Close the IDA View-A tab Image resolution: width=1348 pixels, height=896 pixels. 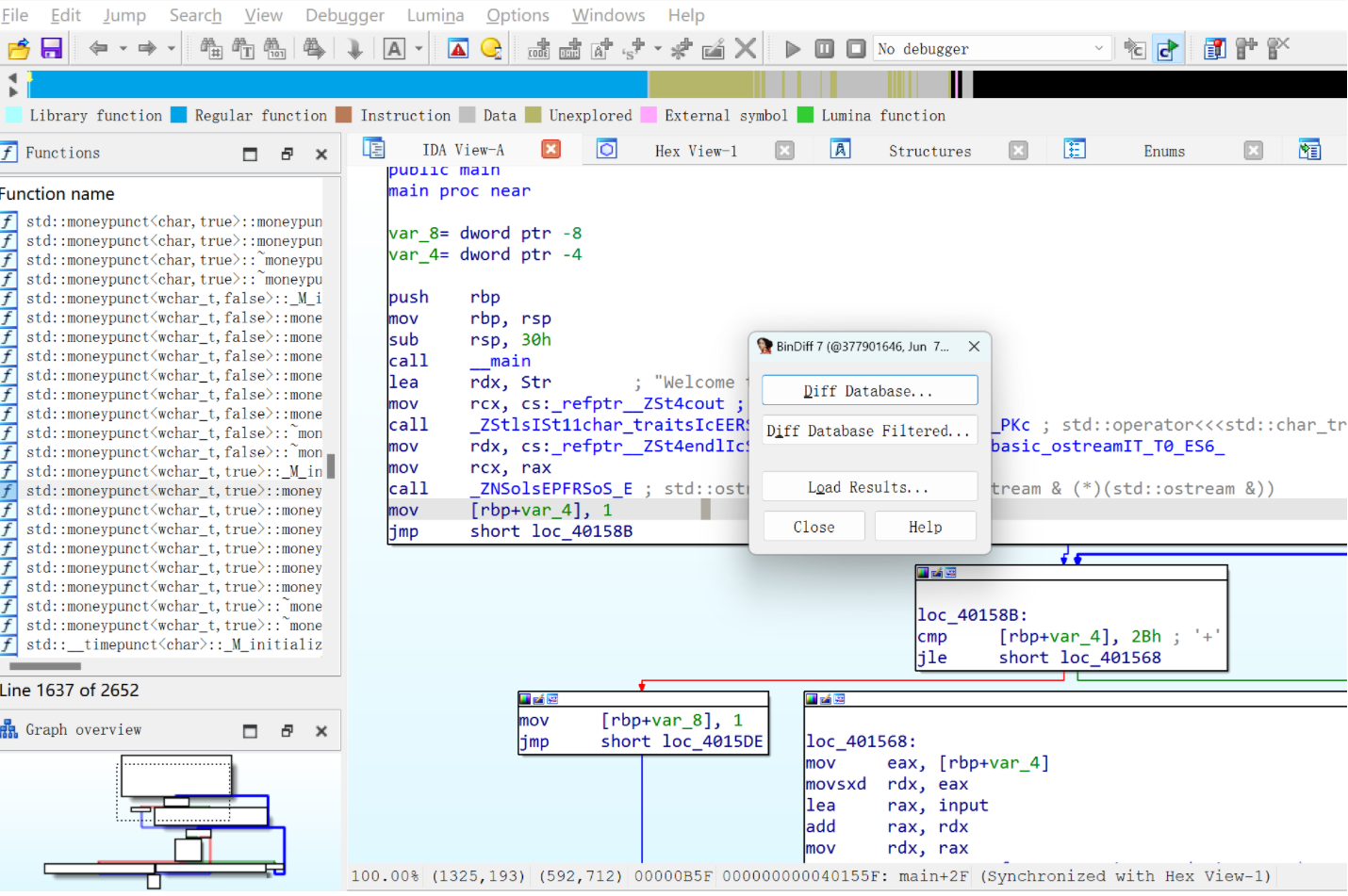coord(551,149)
